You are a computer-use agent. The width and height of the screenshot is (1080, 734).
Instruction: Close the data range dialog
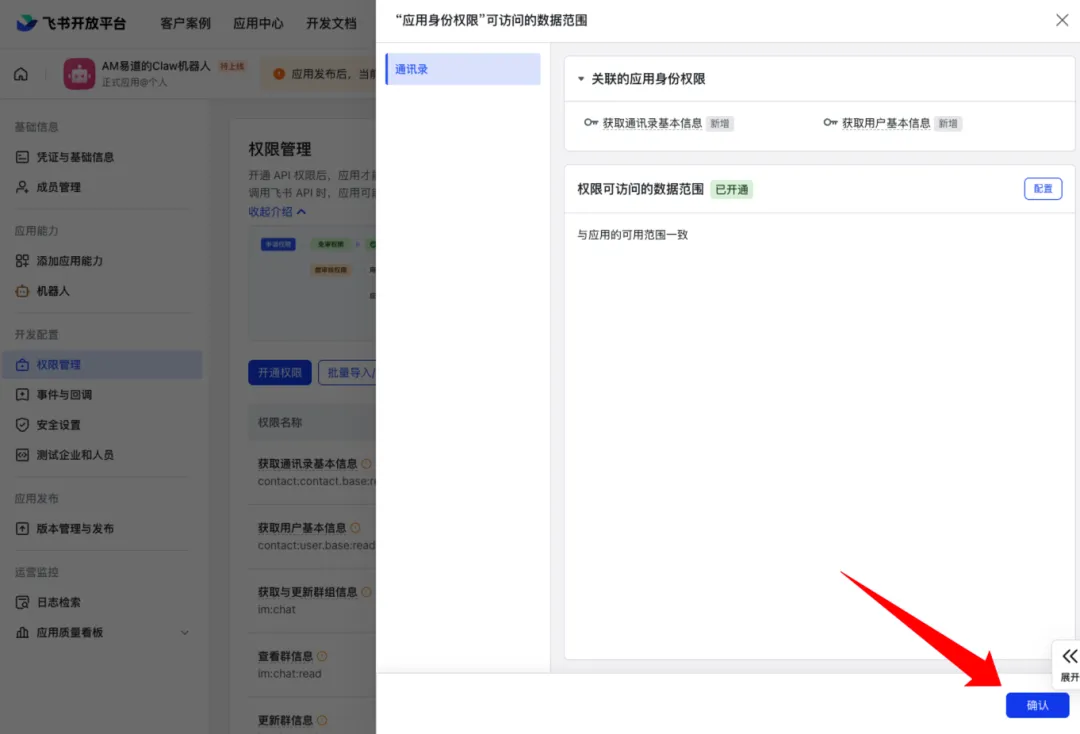pyautogui.click(x=1062, y=20)
